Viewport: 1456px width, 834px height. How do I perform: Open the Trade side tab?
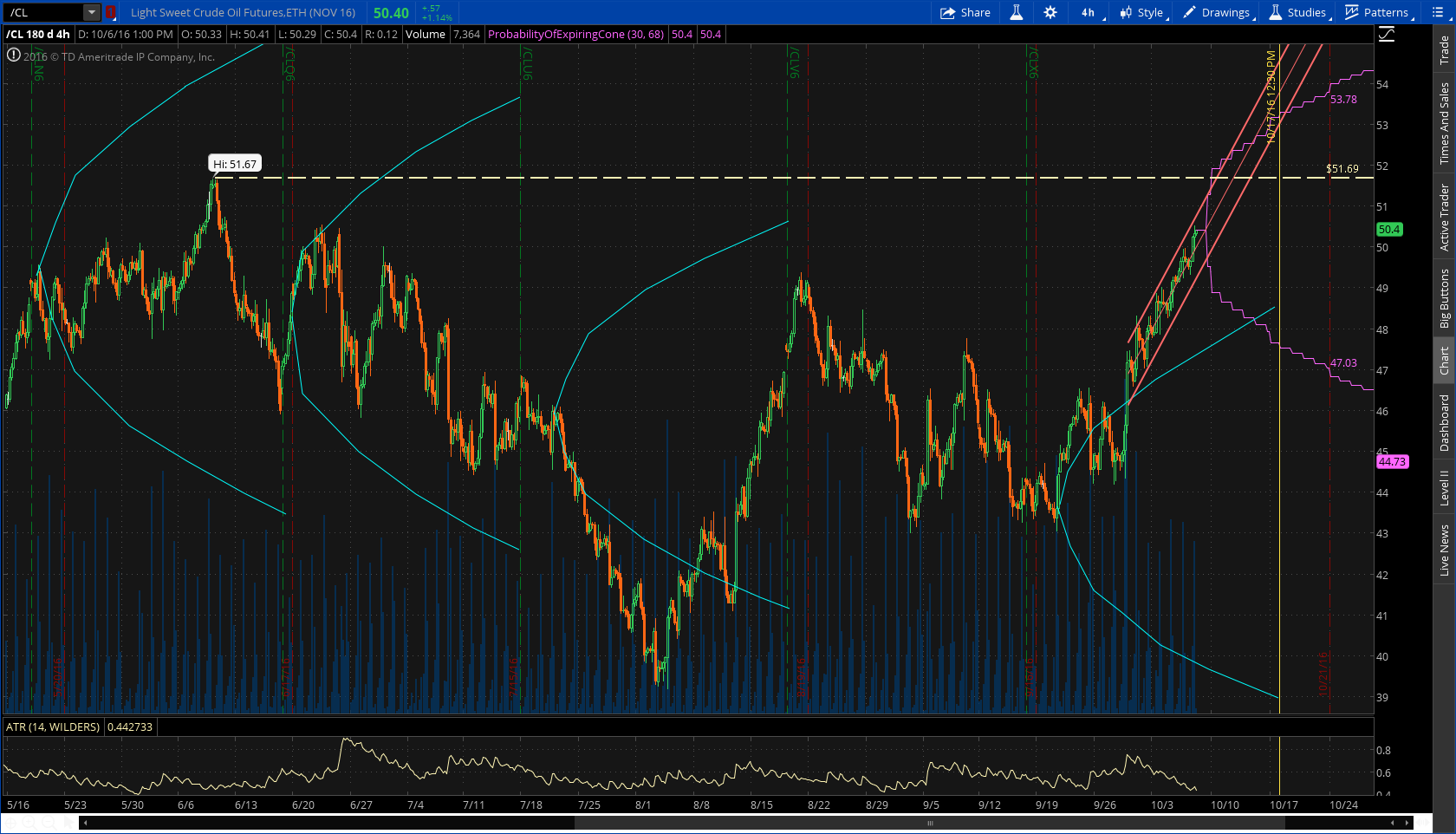[x=1444, y=49]
